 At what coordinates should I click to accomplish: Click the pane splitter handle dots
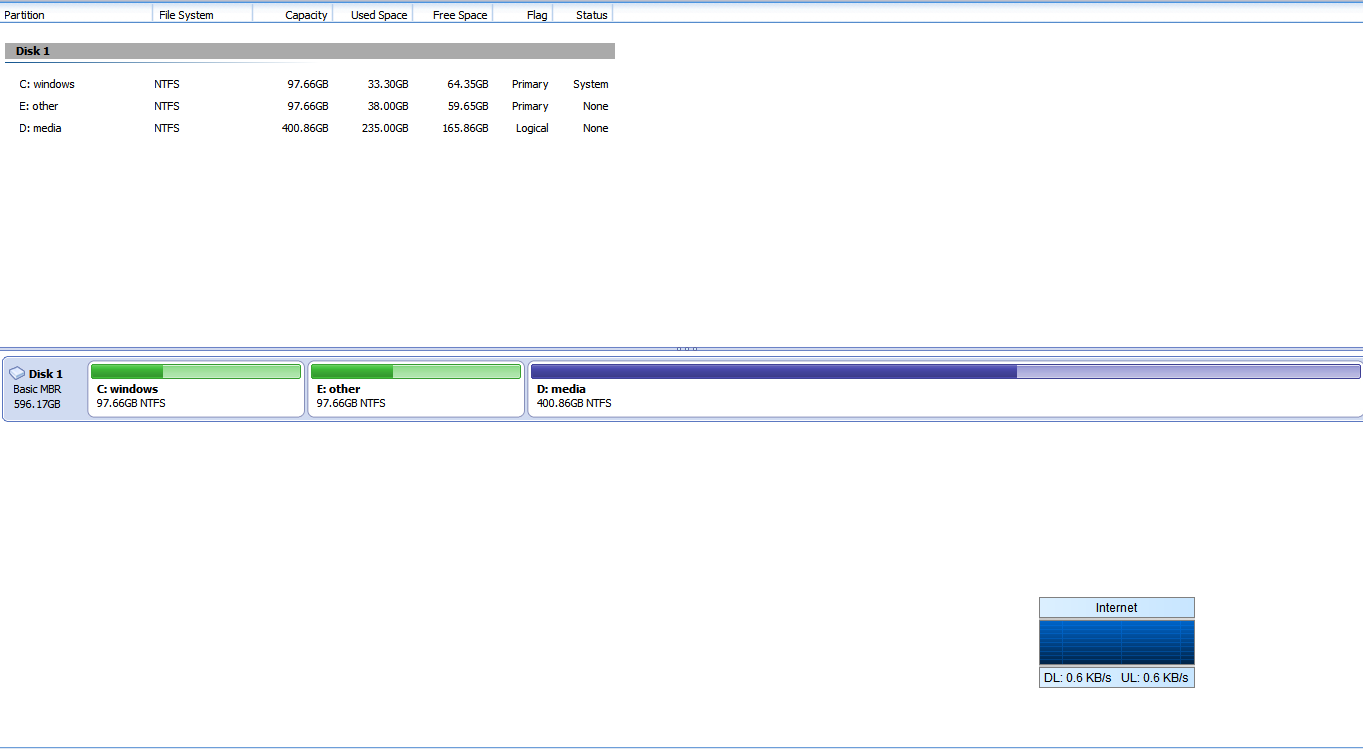pyautogui.click(x=687, y=349)
